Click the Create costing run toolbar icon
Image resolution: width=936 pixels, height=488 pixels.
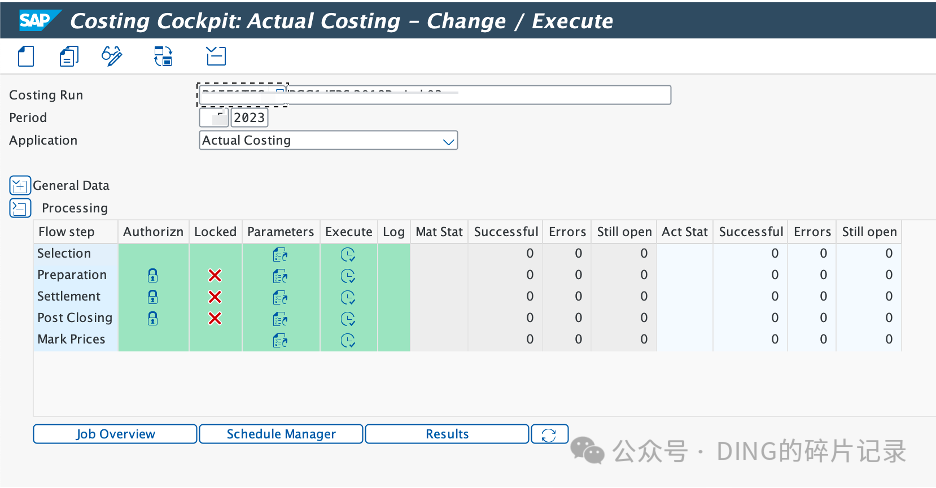point(26,57)
